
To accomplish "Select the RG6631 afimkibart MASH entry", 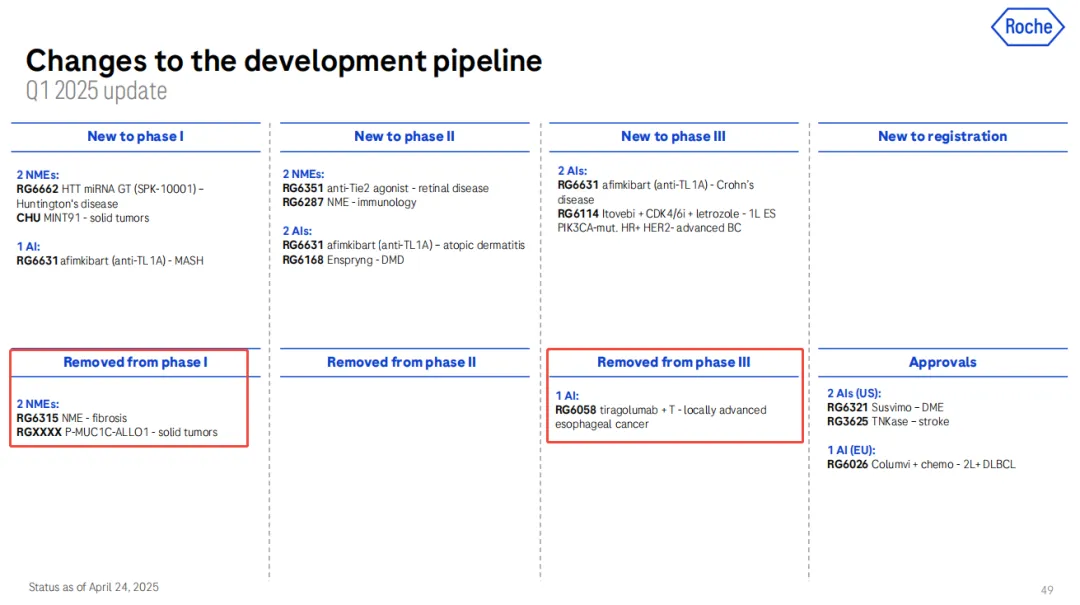I will click(110, 260).
